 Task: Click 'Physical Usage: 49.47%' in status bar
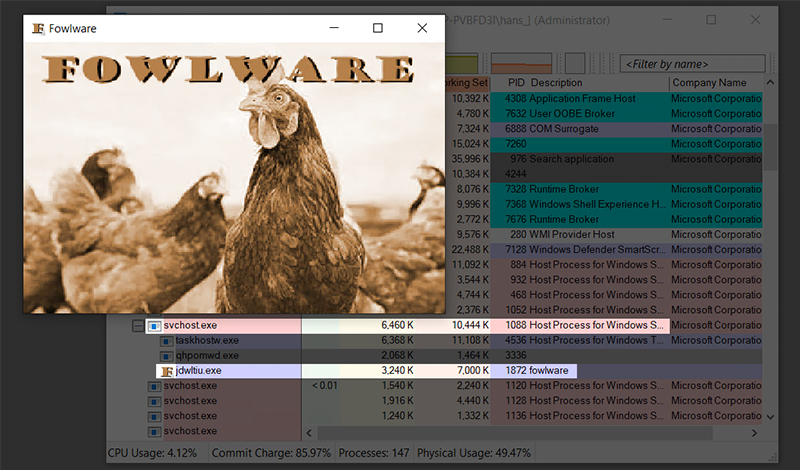coord(474,453)
